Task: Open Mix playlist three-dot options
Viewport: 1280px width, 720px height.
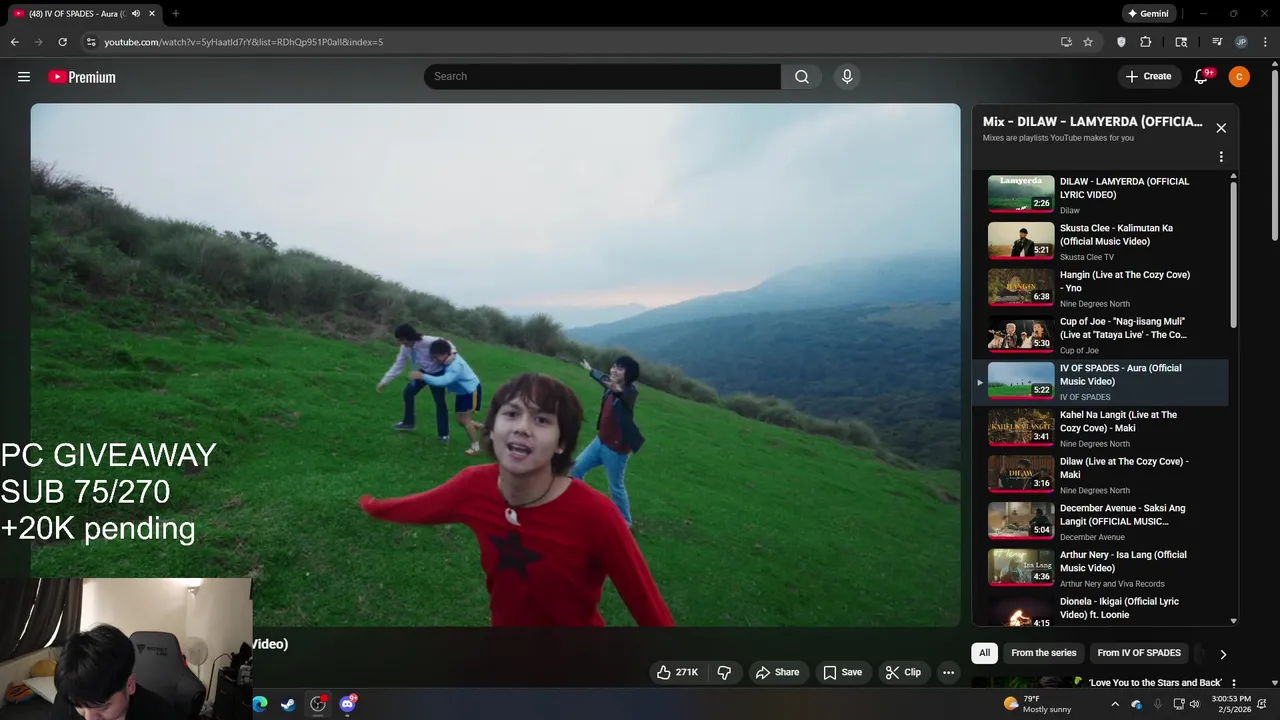Action: tap(1221, 157)
